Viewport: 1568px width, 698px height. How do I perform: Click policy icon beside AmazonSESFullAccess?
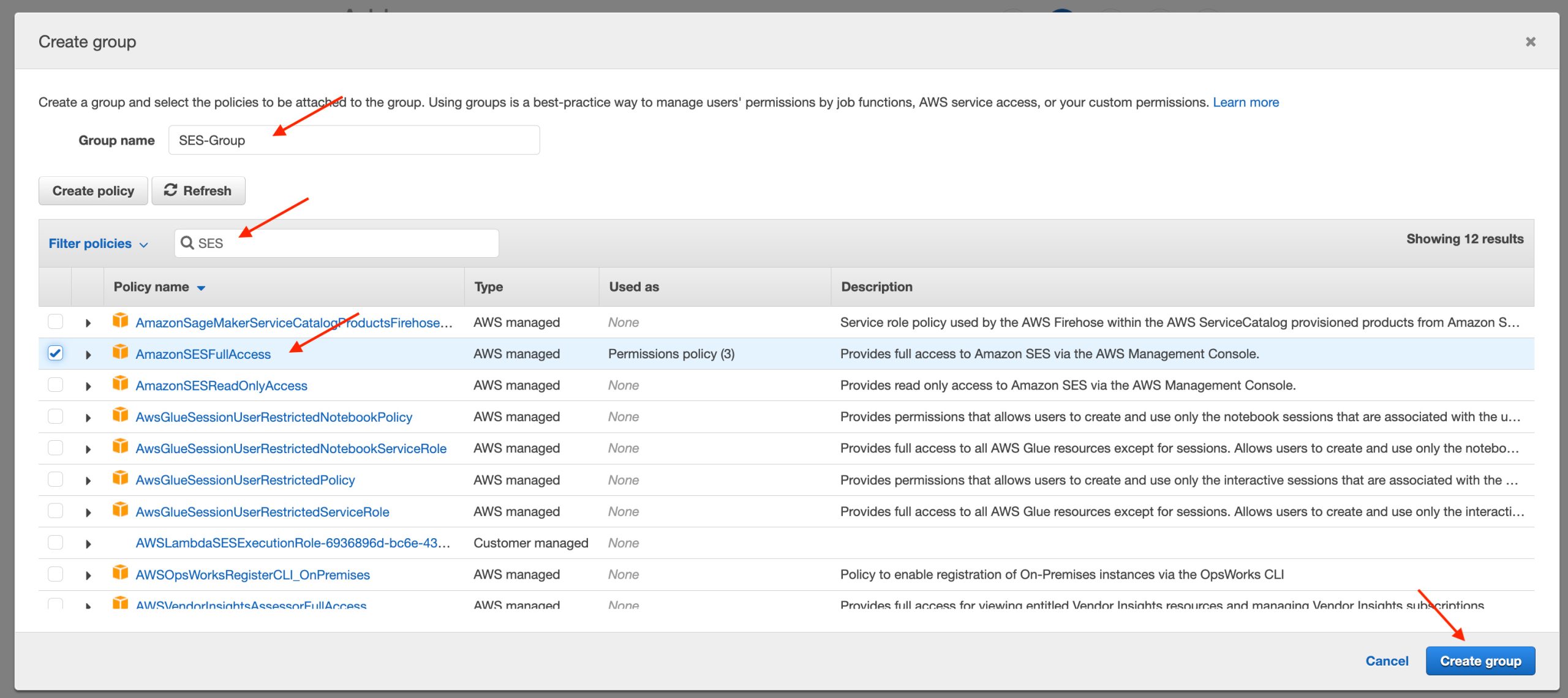coord(121,352)
